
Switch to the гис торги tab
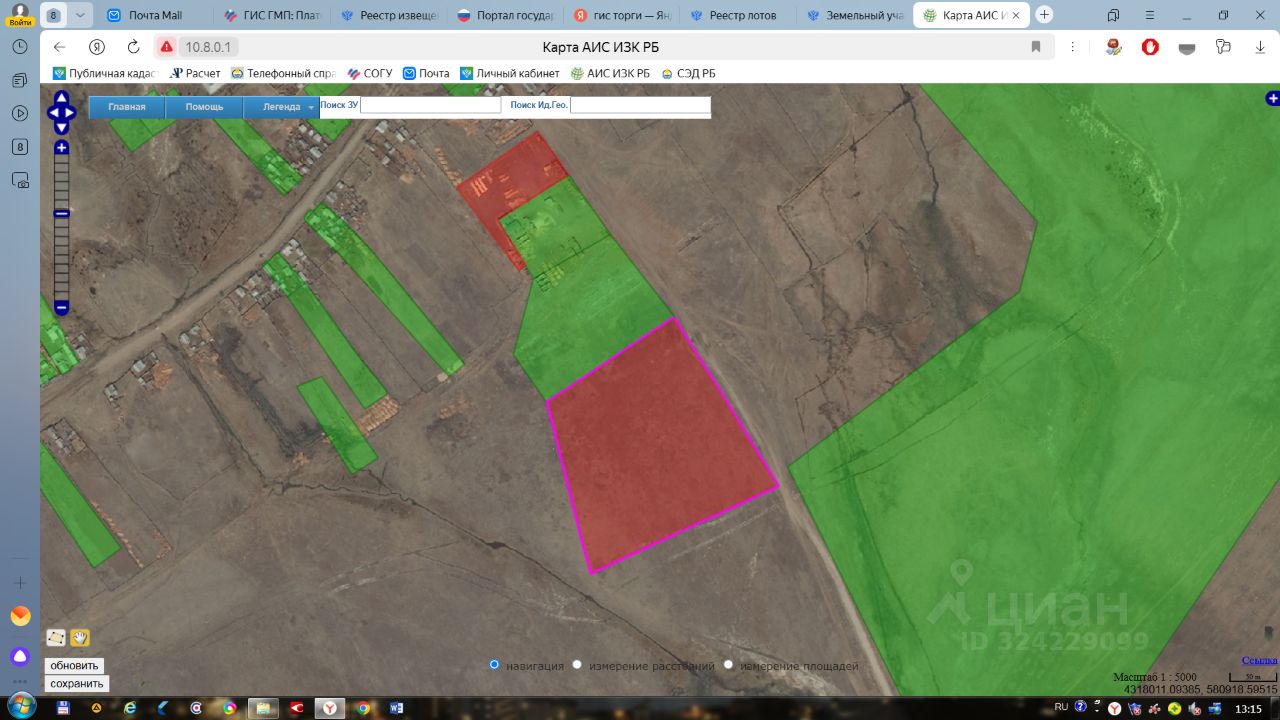click(x=623, y=15)
